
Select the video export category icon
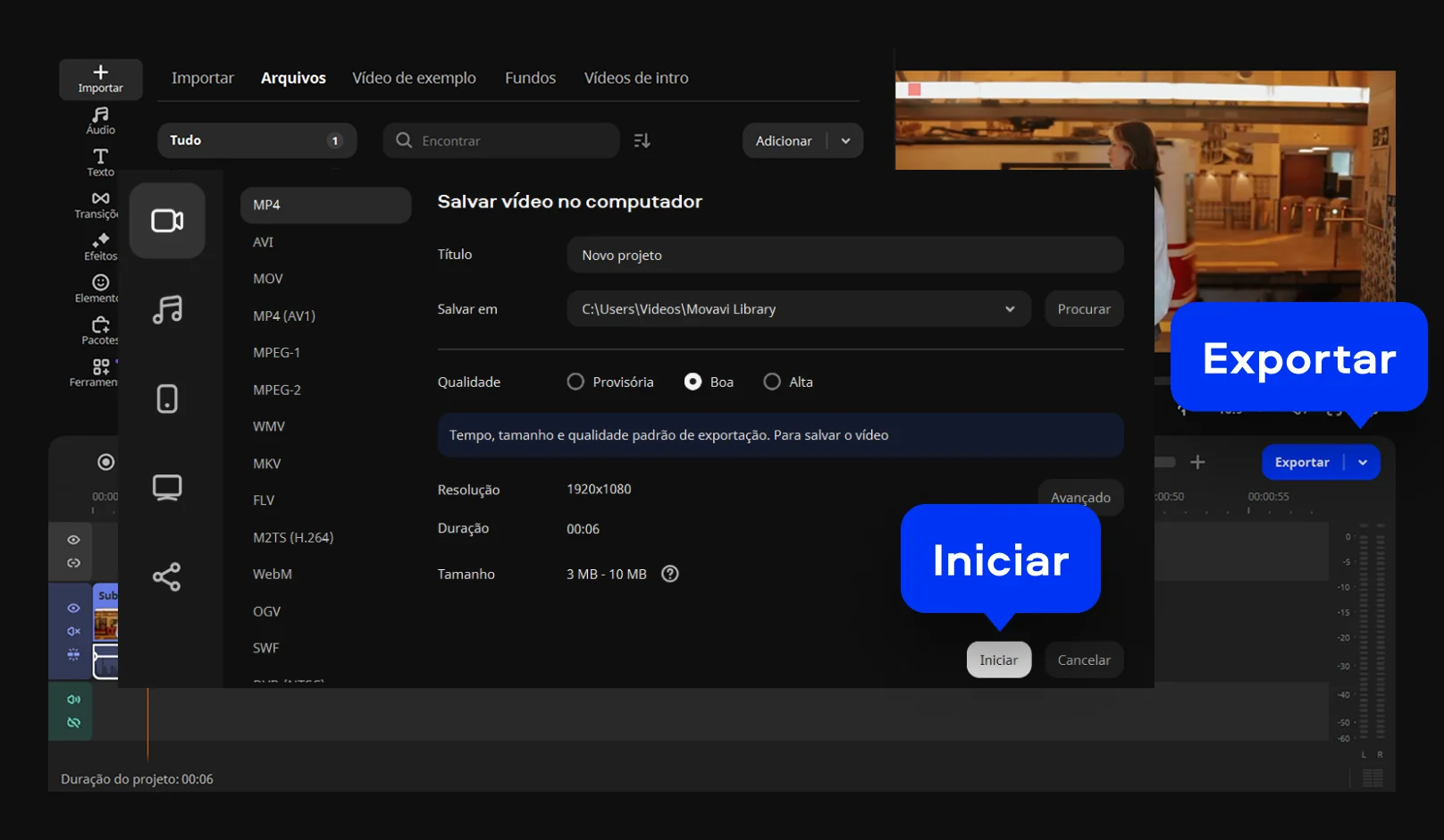click(167, 221)
